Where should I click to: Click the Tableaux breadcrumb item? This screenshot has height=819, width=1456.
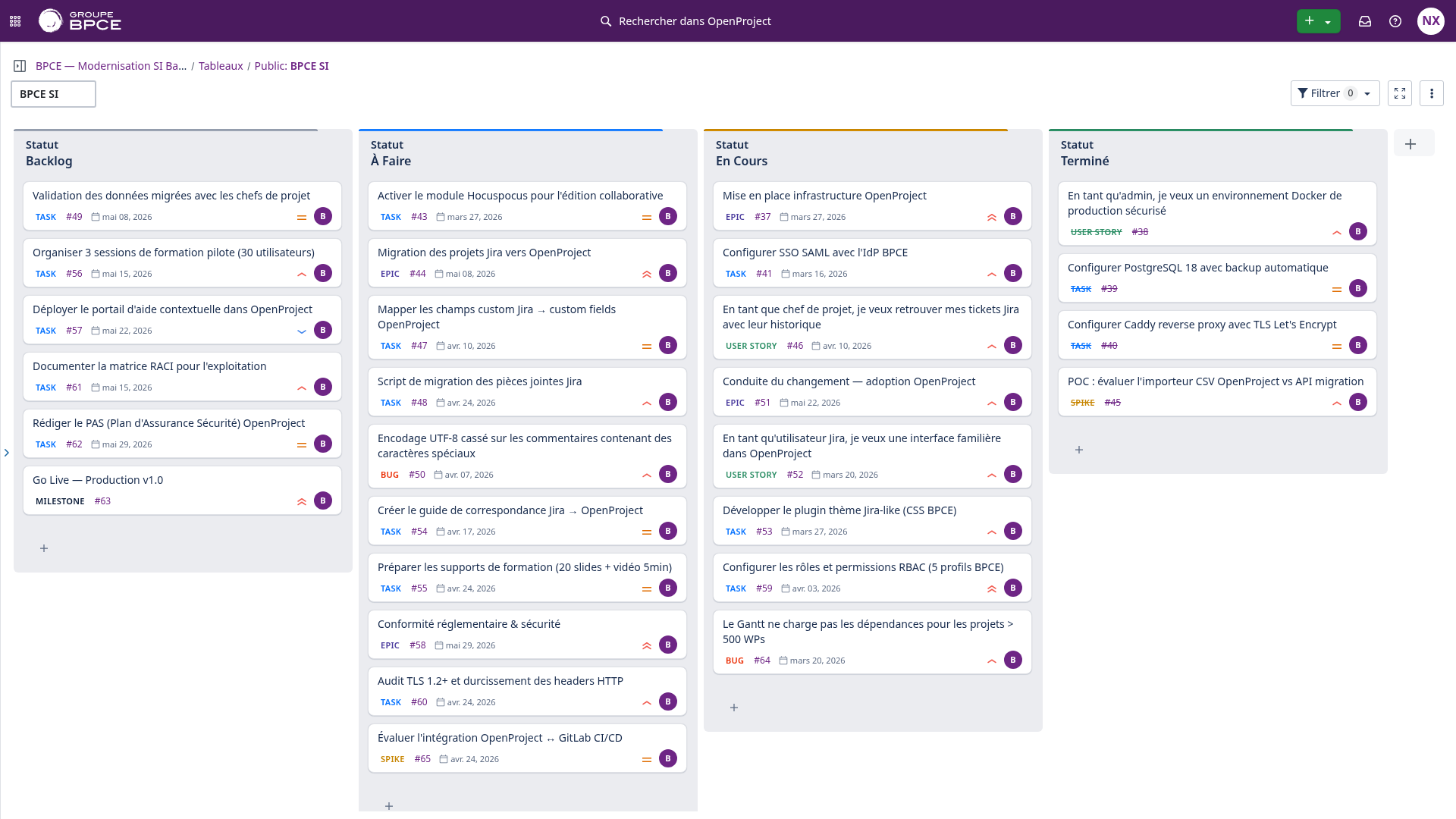221,66
